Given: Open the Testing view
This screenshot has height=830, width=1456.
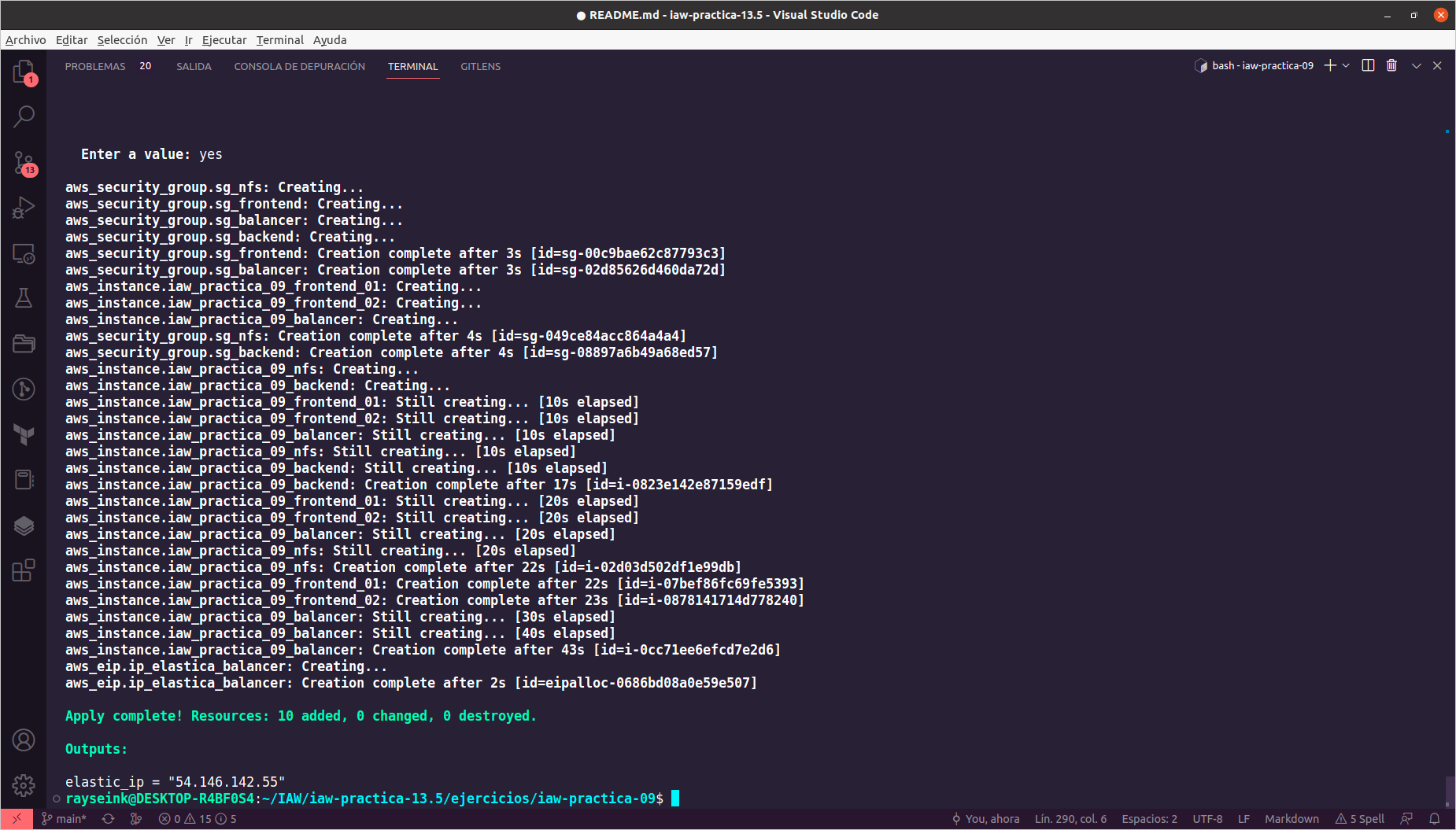Looking at the screenshot, I should tap(24, 297).
